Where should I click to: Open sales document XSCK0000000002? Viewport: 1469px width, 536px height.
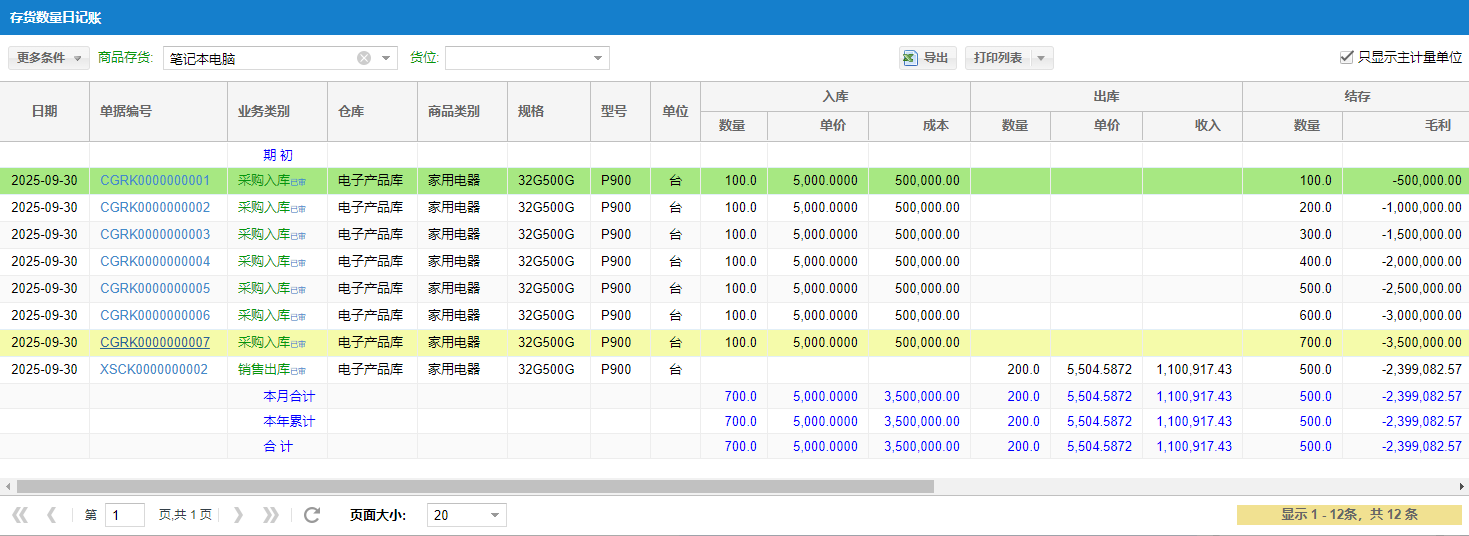(x=154, y=369)
